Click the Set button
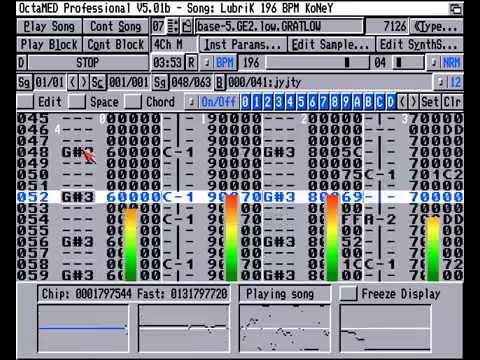Viewport: 480px width, 360px height. [x=430, y=102]
